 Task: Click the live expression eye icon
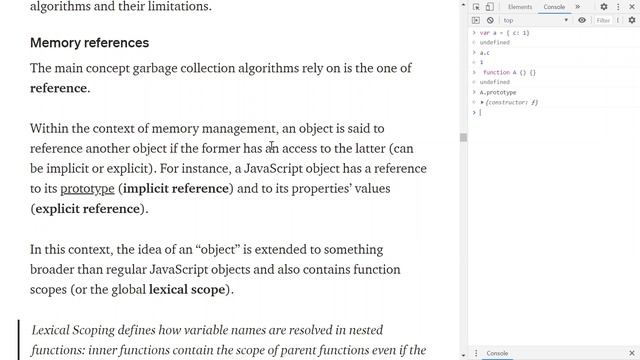pyautogui.click(x=582, y=20)
